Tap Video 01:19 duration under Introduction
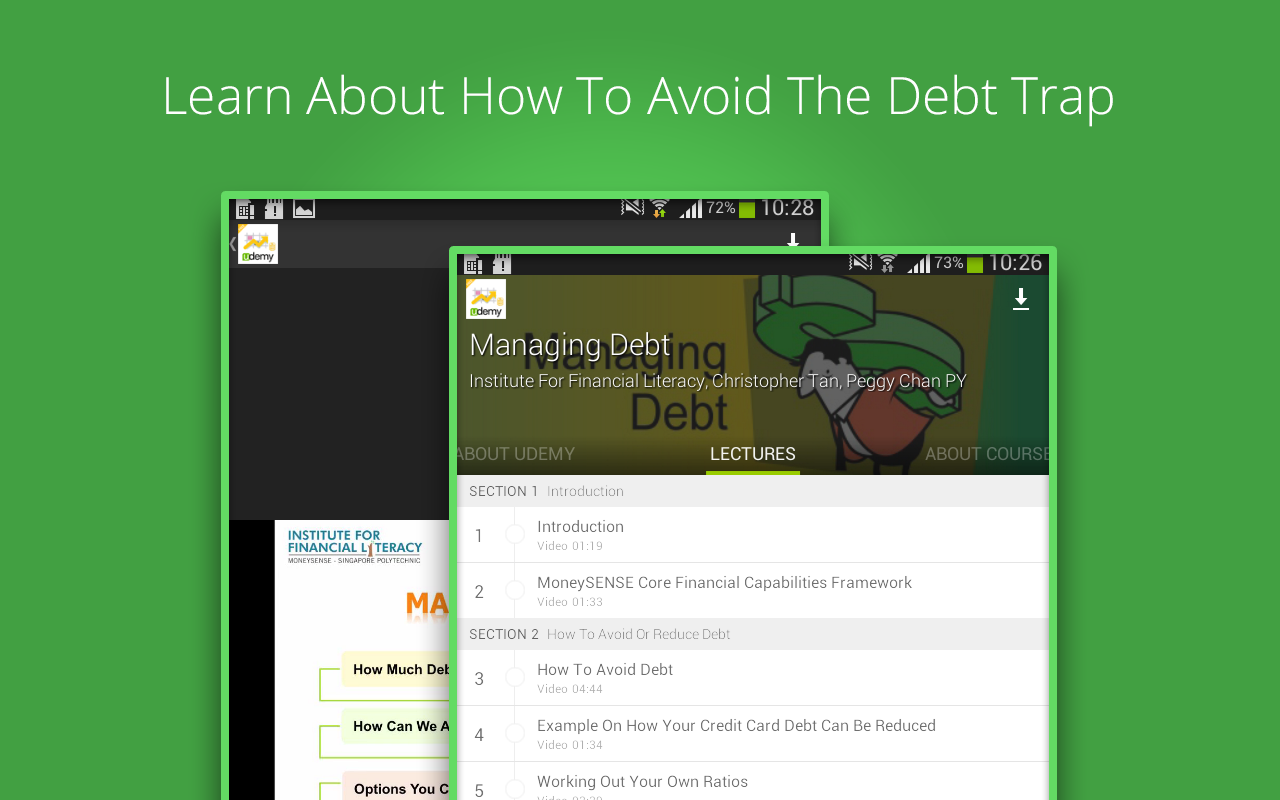The image size is (1280, 800). [570, 546]
